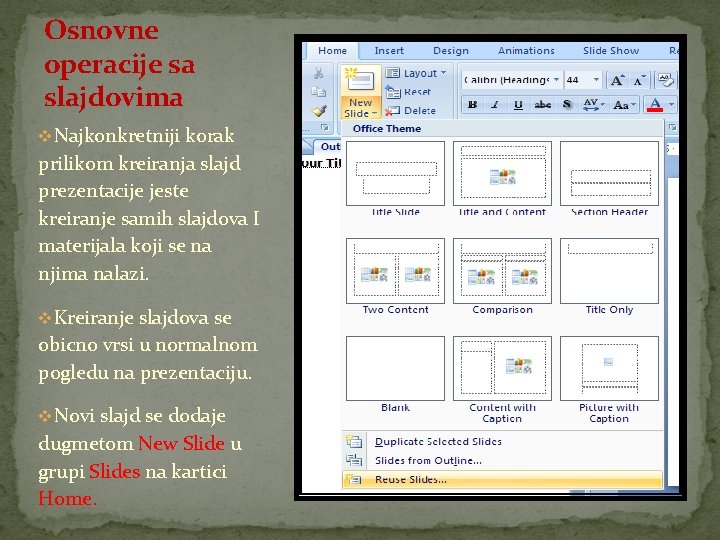Choose Duplicate Selected Slides menu entry
The height and width of the screenshot is (540, 720).
(503, 441)
